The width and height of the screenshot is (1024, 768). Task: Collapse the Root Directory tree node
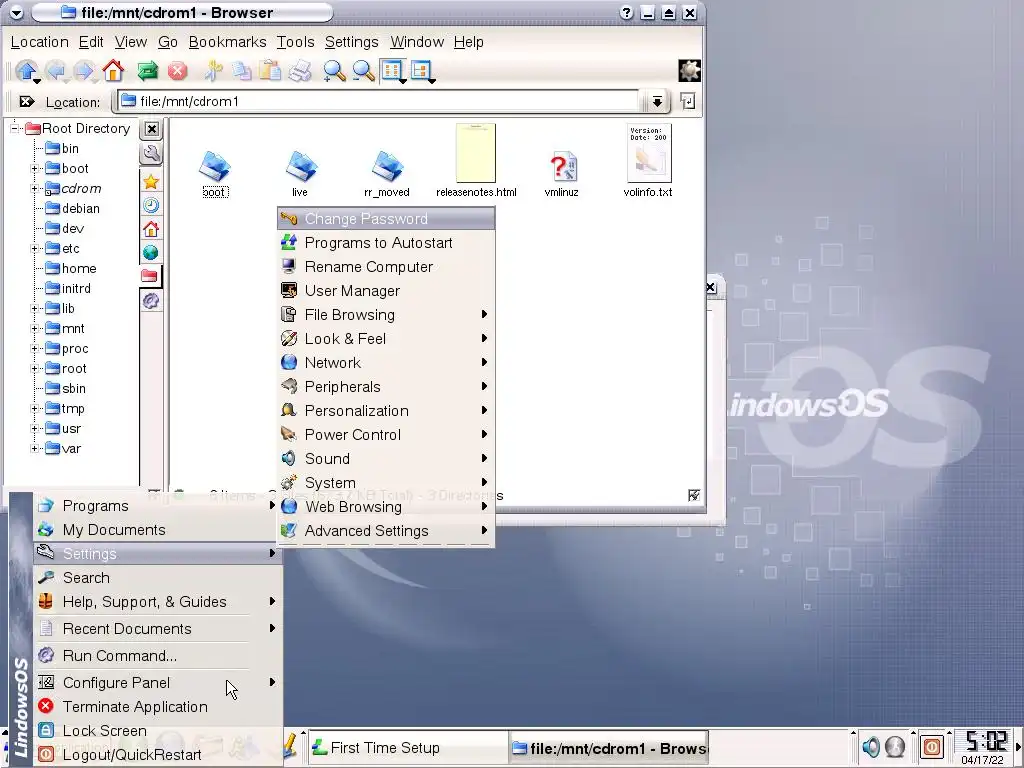point(14,128)
